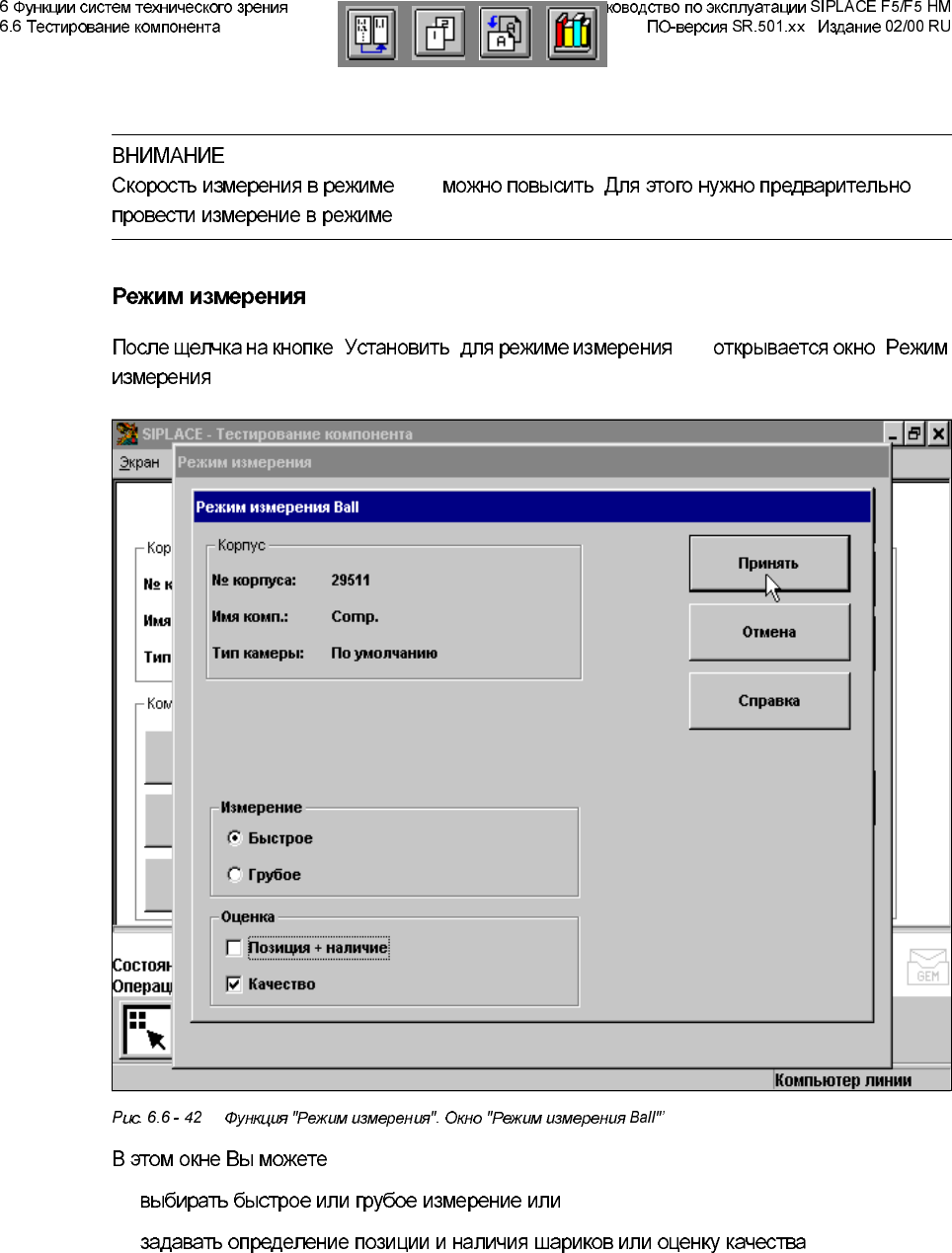Click the По умолчанию camera type value
The image size is (952, 1253).
coord(384,654)
